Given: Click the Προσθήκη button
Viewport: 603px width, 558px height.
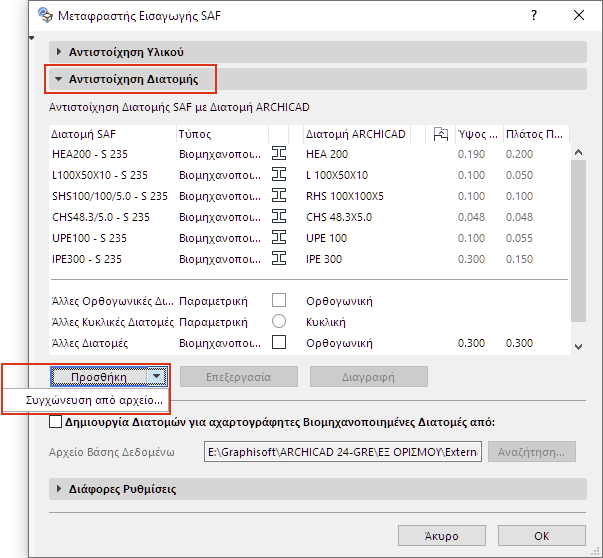Looking at the screenshot, I should point(99,377).
